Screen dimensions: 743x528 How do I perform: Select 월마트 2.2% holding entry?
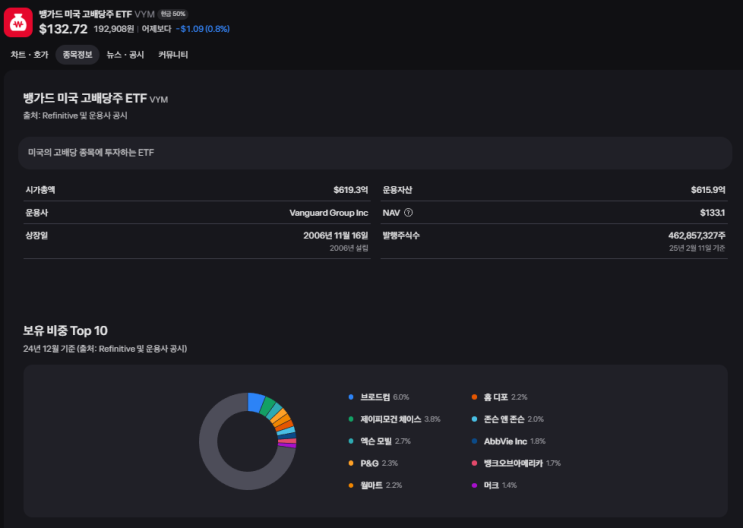pos(375,485)
